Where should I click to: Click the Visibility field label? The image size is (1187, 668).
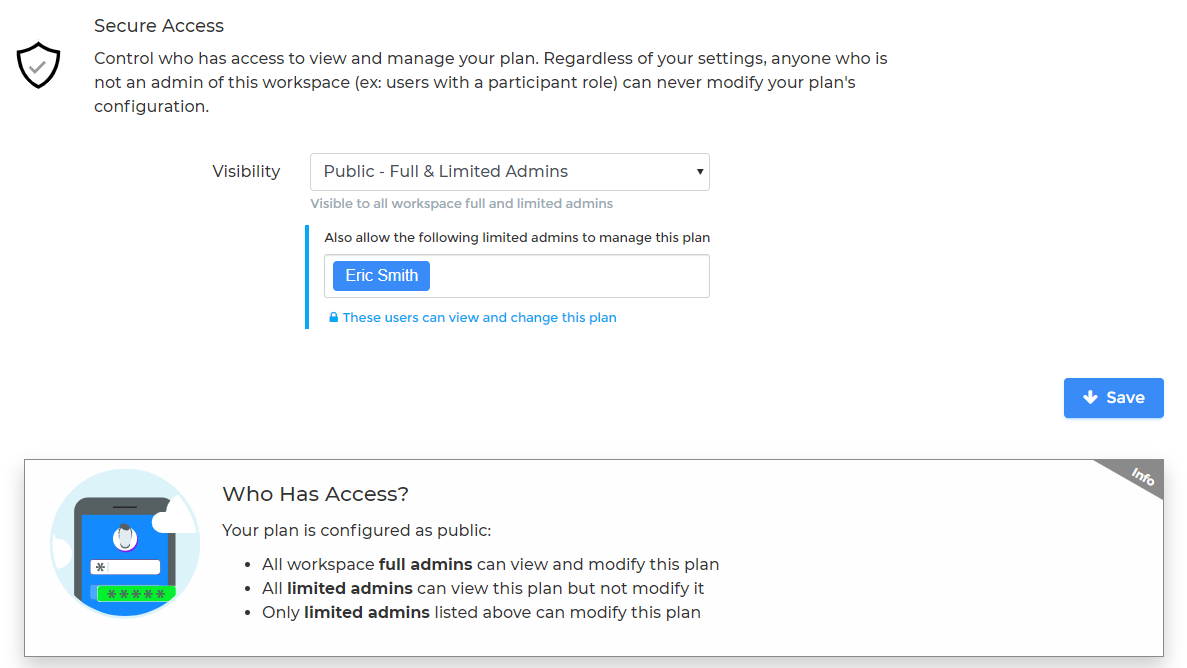pyautogui.click(x=246, y=172)
